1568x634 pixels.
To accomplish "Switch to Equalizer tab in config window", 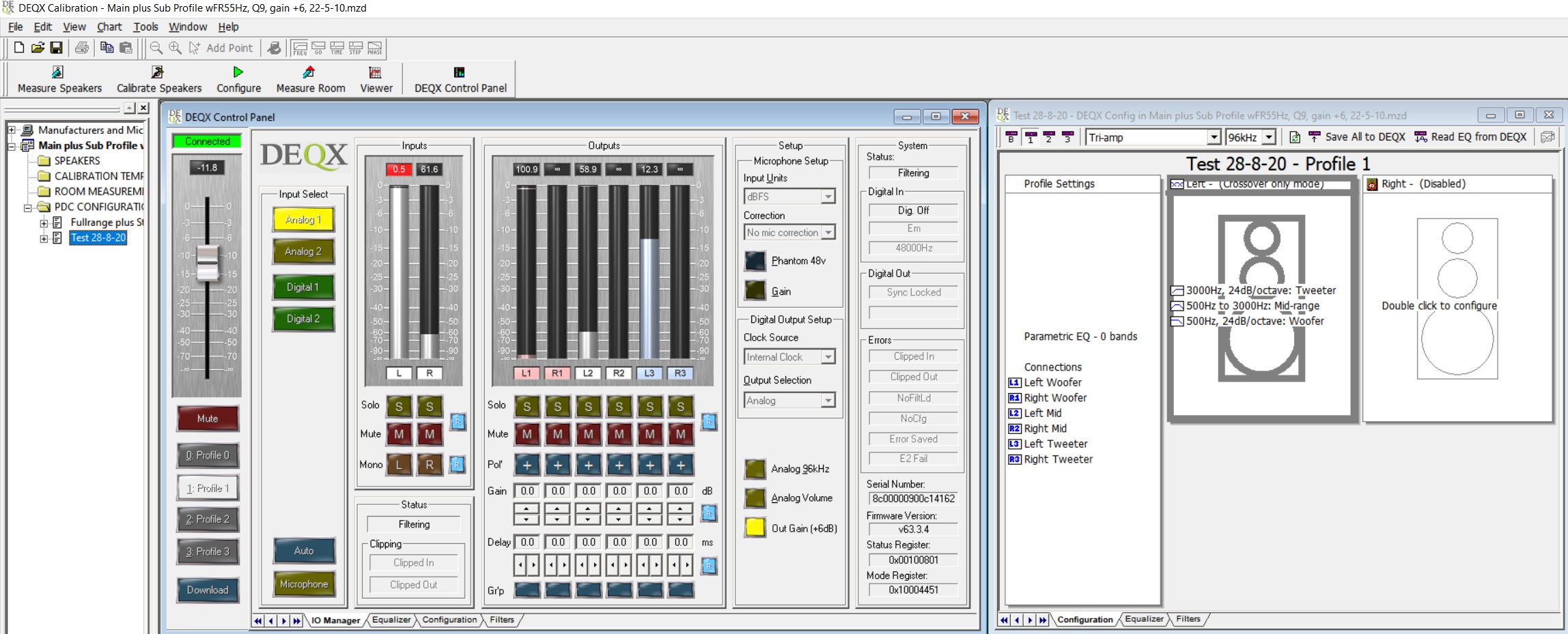I will coord(1144,619).
